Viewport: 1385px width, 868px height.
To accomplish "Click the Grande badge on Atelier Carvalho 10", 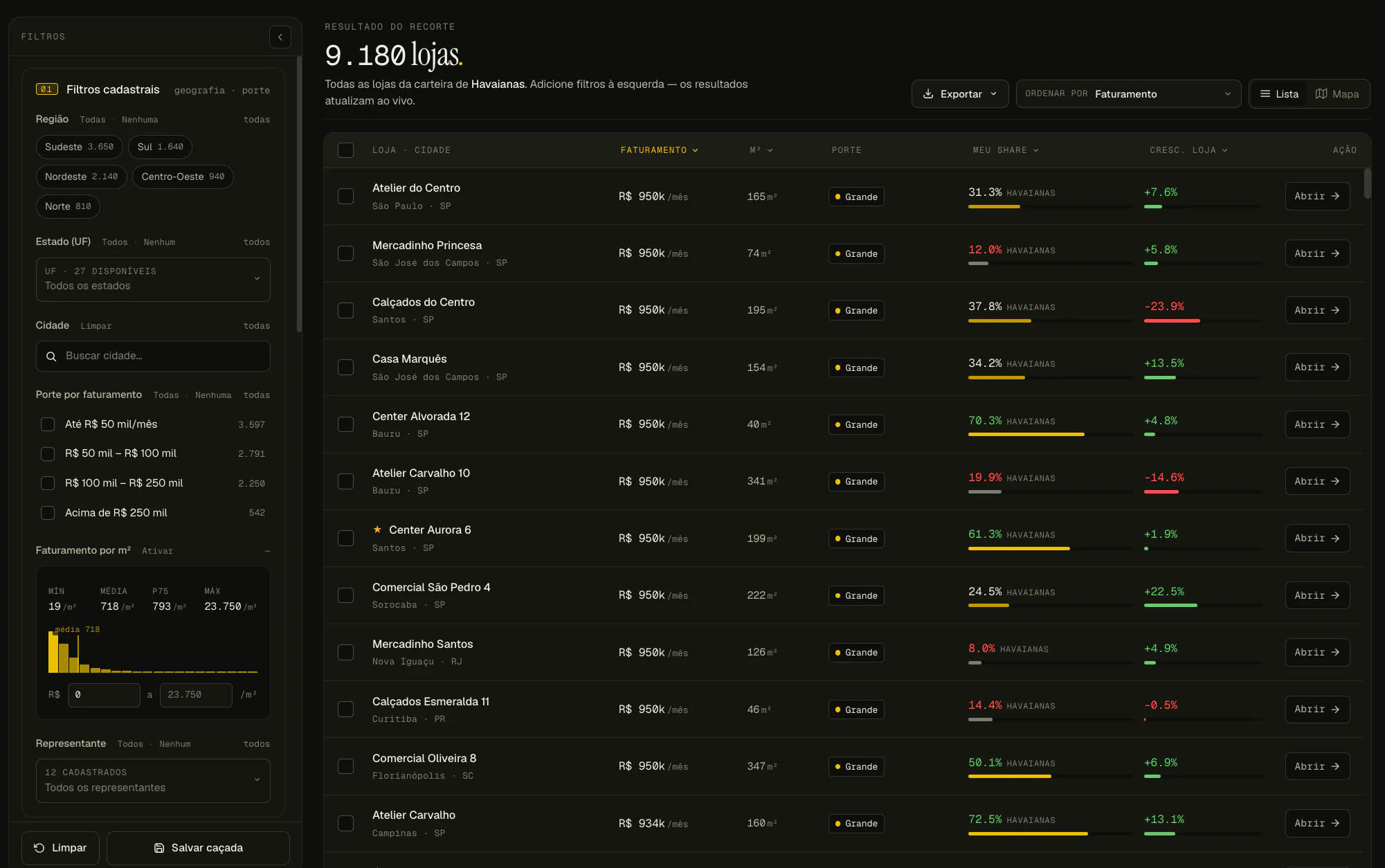I will [x=856, y=481].
